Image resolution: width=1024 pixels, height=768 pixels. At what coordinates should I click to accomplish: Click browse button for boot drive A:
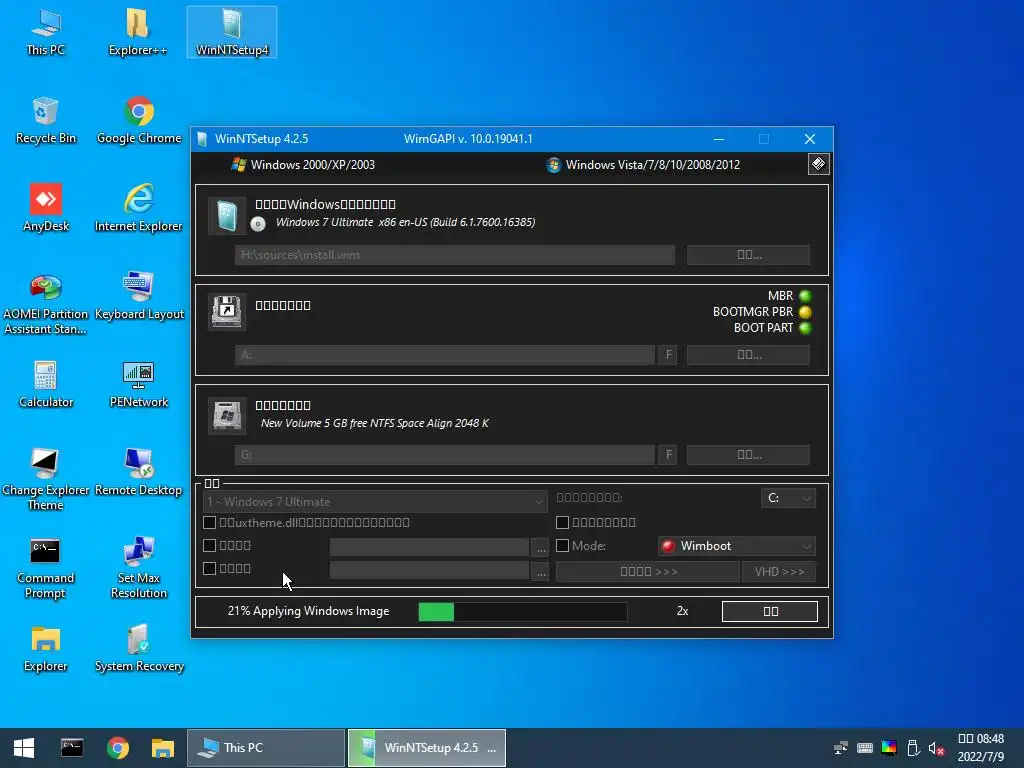click(748, 355)
